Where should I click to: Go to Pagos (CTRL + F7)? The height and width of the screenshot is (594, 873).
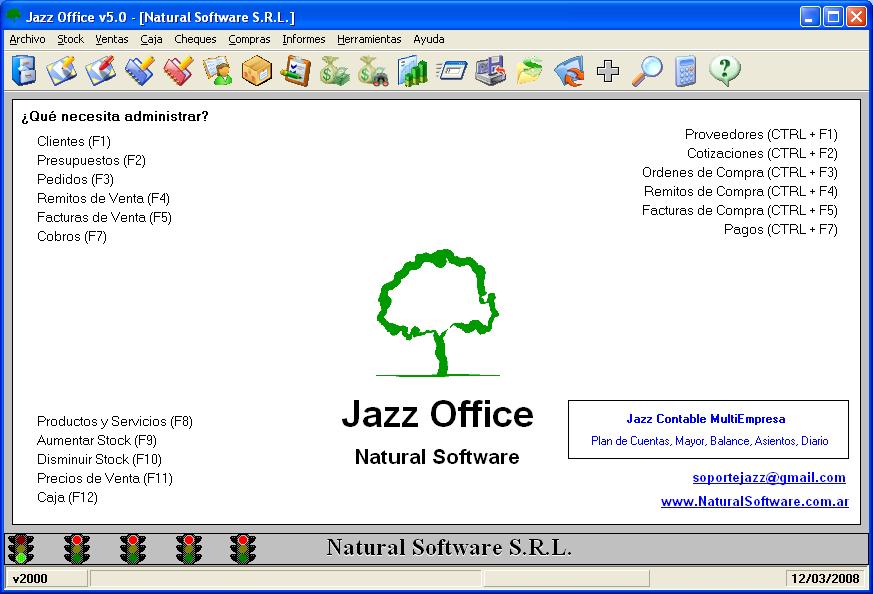point(781,229)
